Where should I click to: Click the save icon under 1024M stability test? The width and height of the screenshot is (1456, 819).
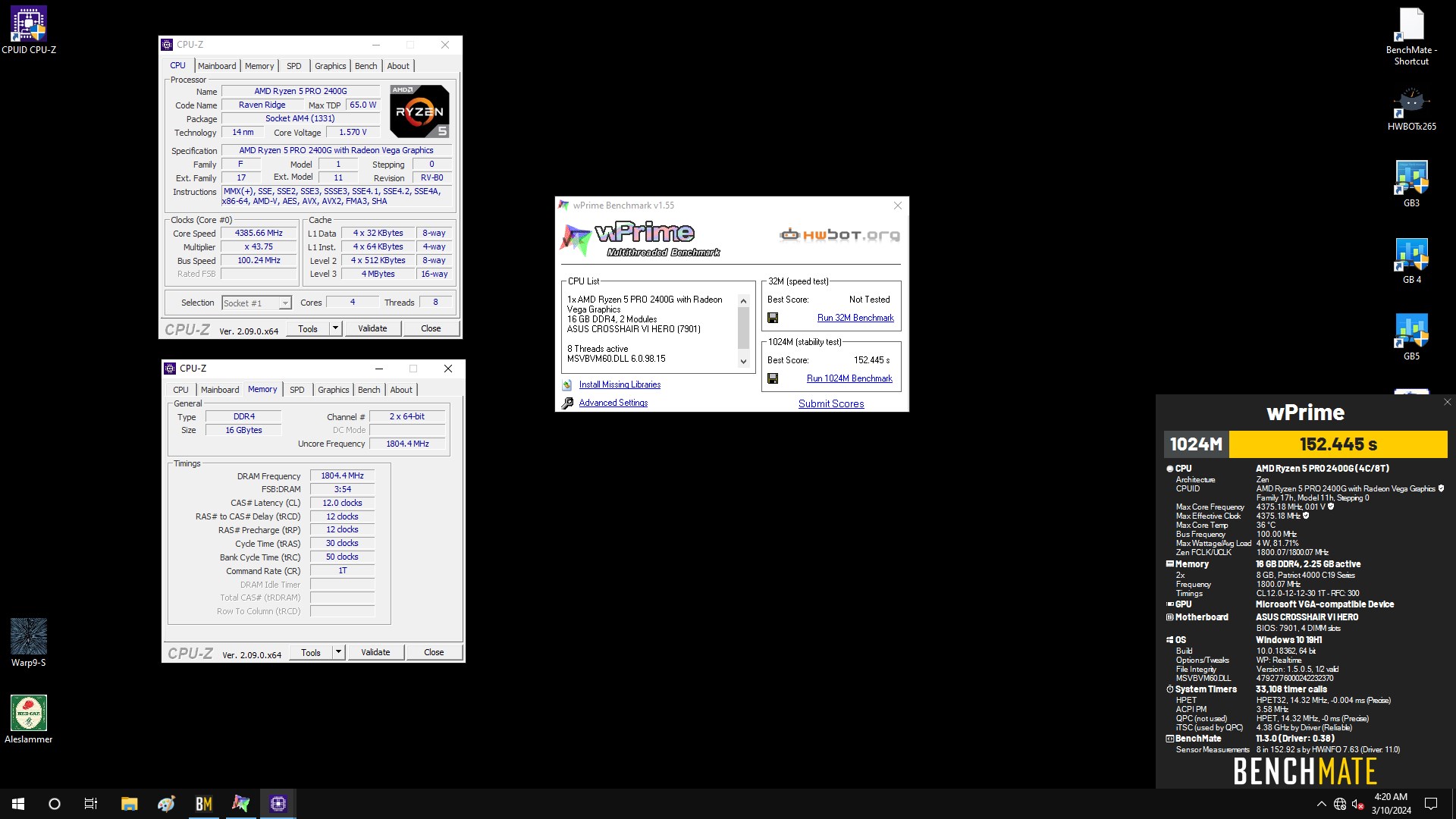[773, 378]
